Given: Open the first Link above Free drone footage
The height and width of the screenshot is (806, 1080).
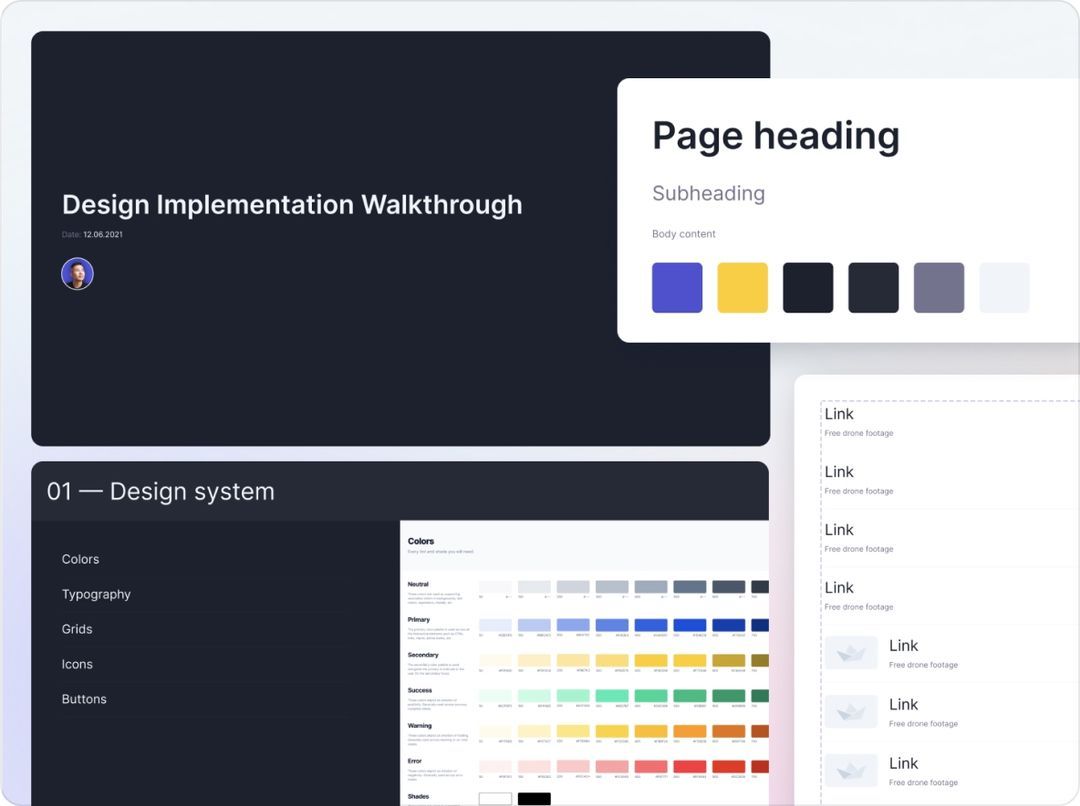Looking at the screenshot, I should coord(839,413).
